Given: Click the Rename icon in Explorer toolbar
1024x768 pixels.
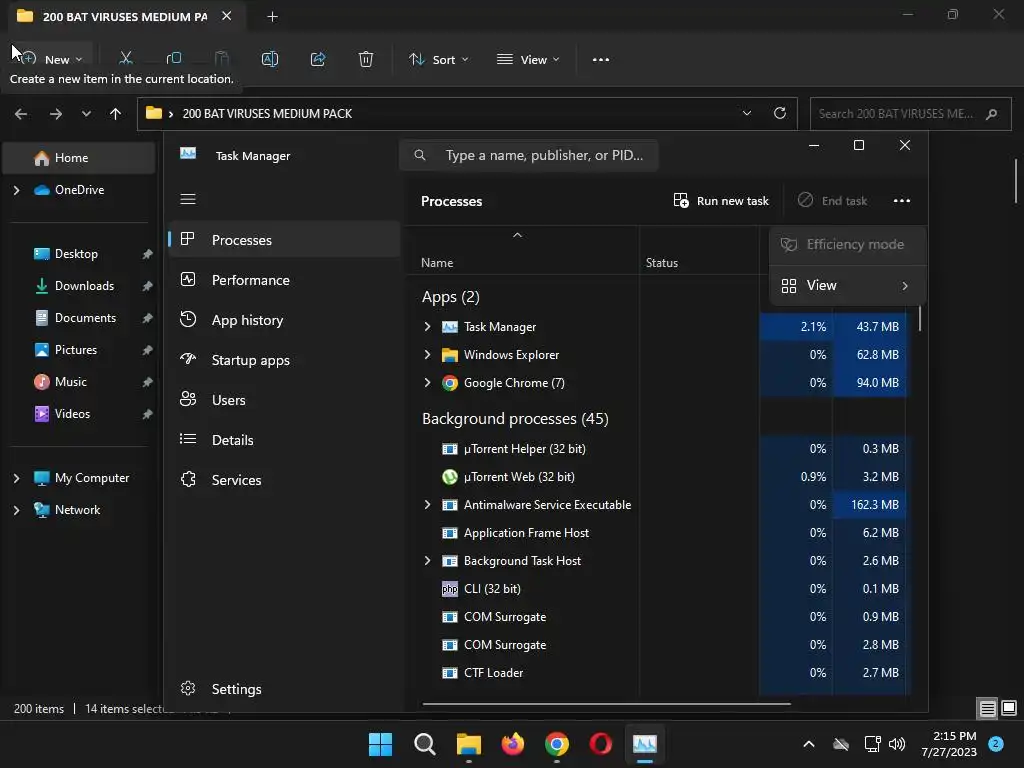Looking at the screenshot, I should [270, 59].
